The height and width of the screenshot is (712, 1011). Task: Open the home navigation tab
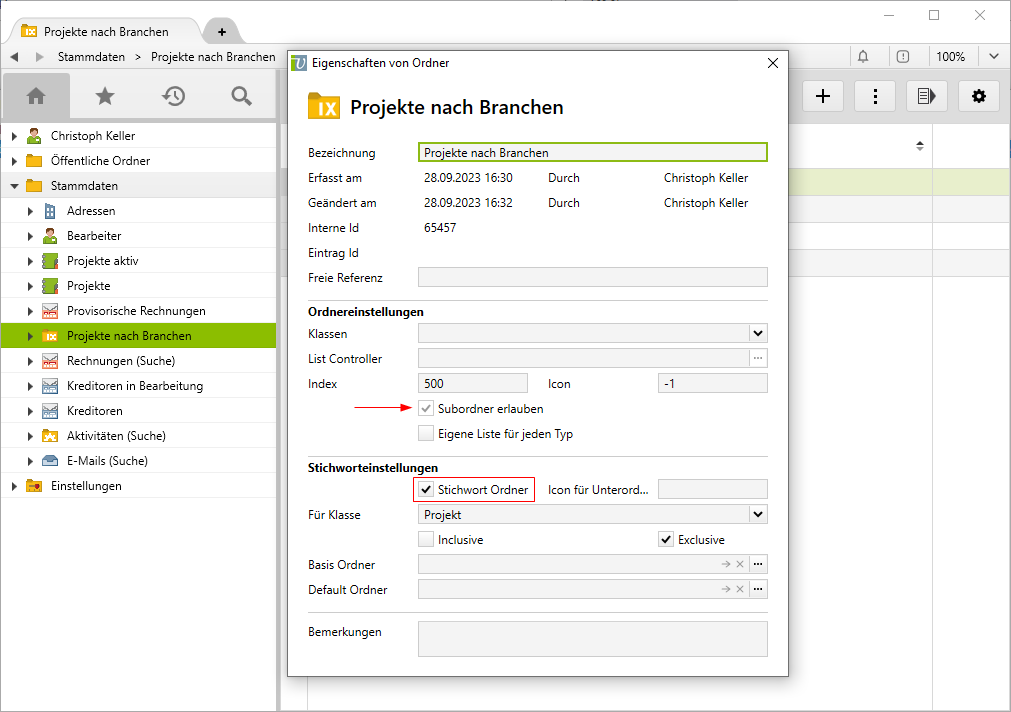36,96
